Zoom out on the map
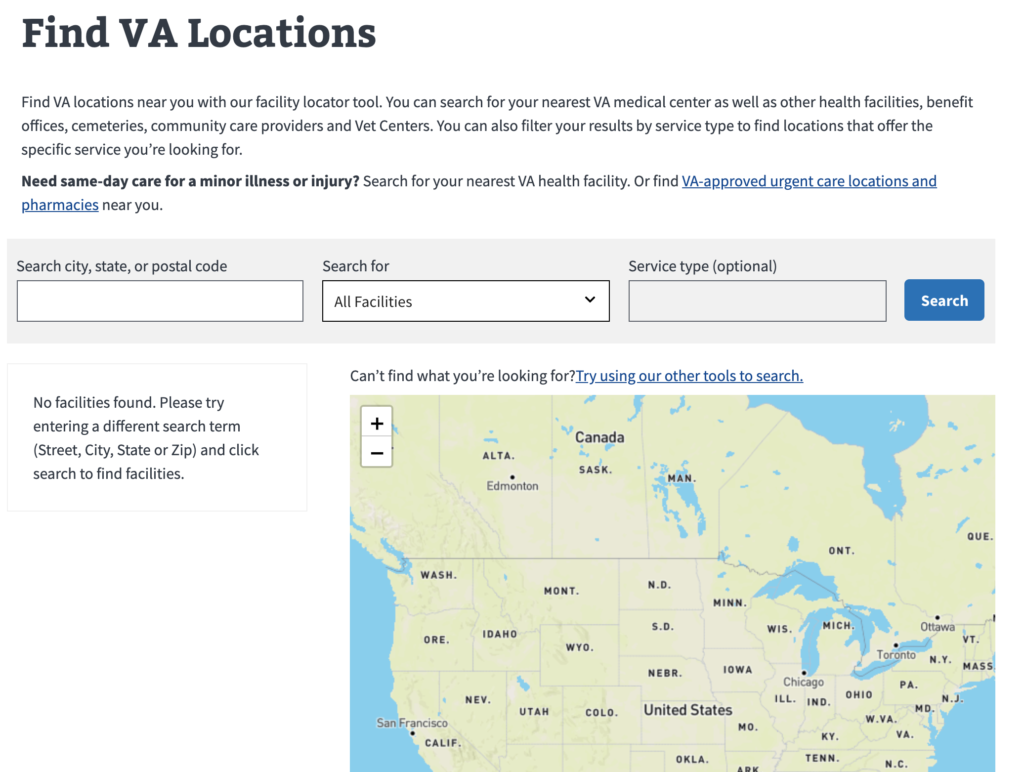The image size is (1024, 772). pos(376,452)
